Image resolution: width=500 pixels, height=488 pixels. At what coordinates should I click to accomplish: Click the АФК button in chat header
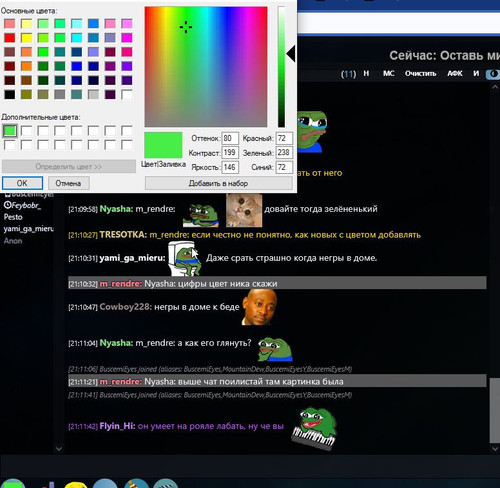[x=455, y=74]
